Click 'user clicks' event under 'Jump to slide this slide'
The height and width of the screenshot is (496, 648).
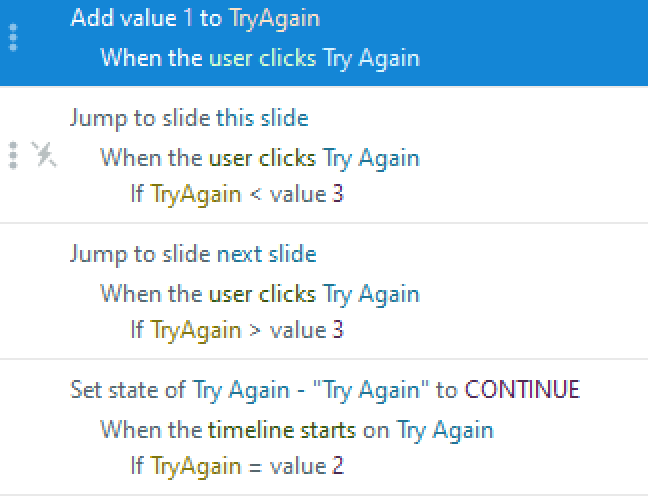pos(262,157)
